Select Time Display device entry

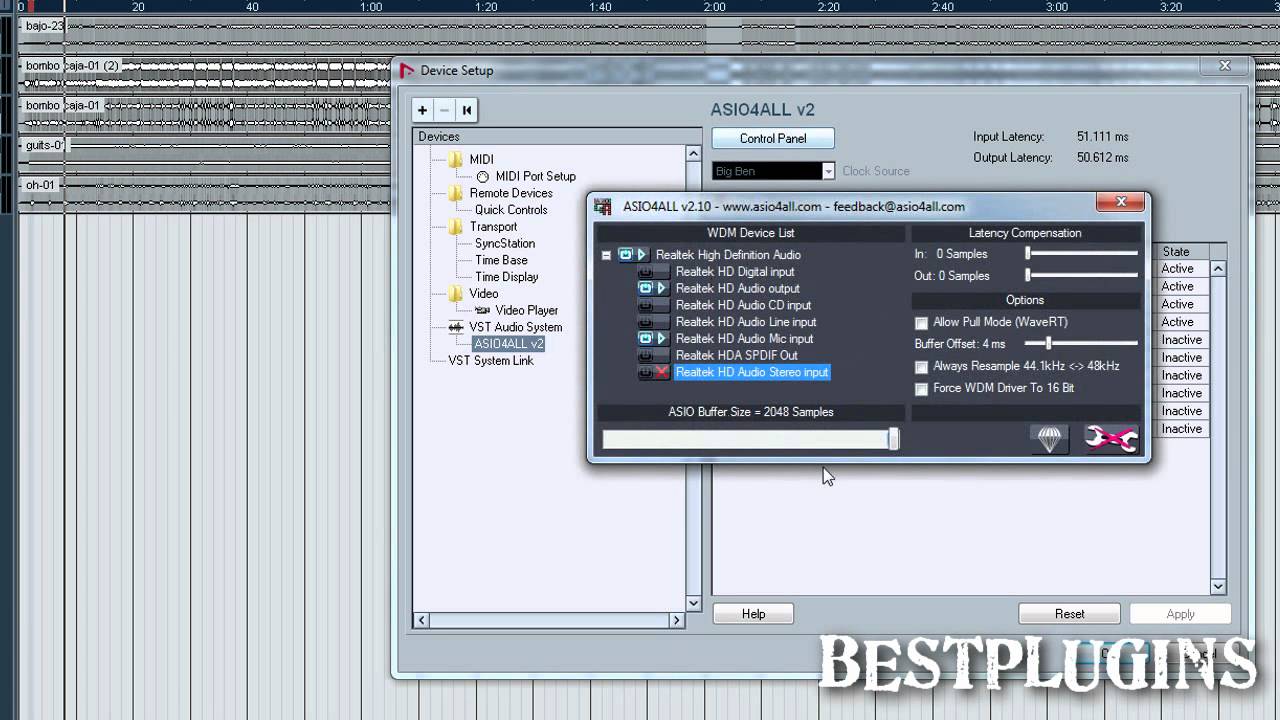point(506,277)
